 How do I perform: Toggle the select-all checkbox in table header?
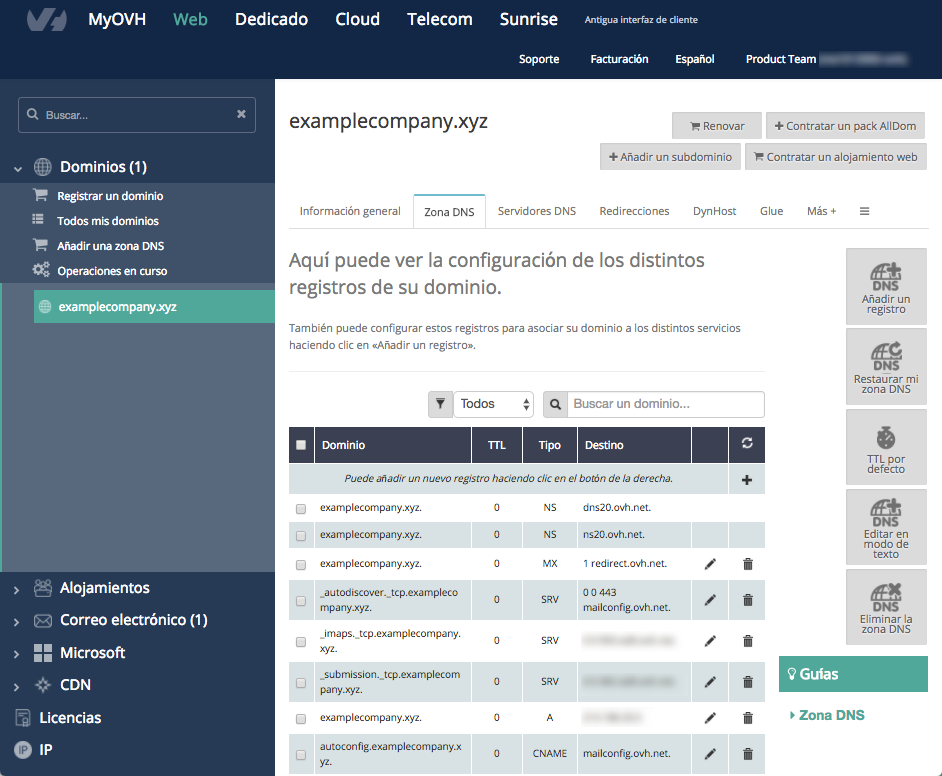pyautogui.click(x=301, y=445)
